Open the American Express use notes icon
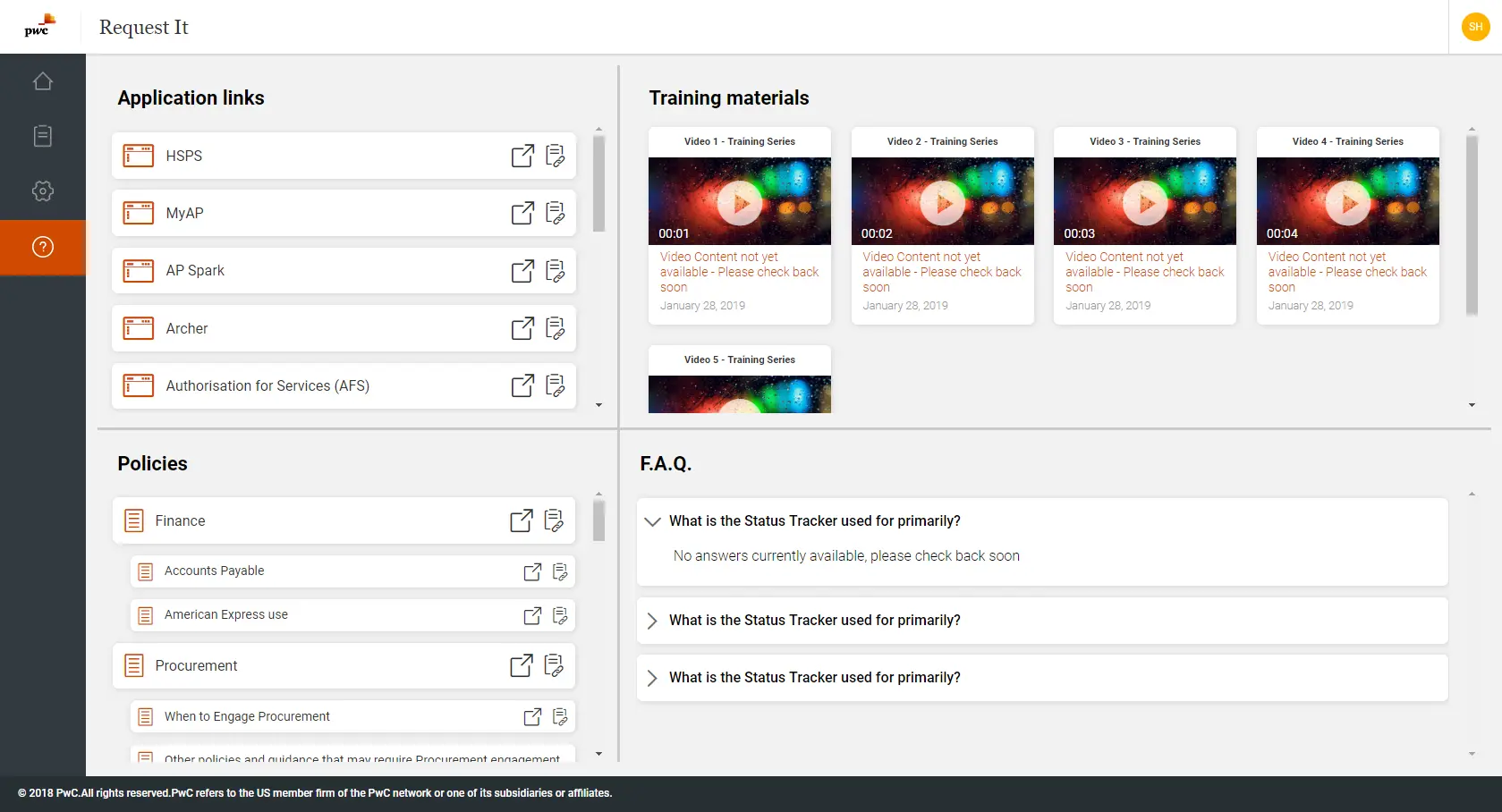Screen dimensions: 1502x812 tap(560, 615)
